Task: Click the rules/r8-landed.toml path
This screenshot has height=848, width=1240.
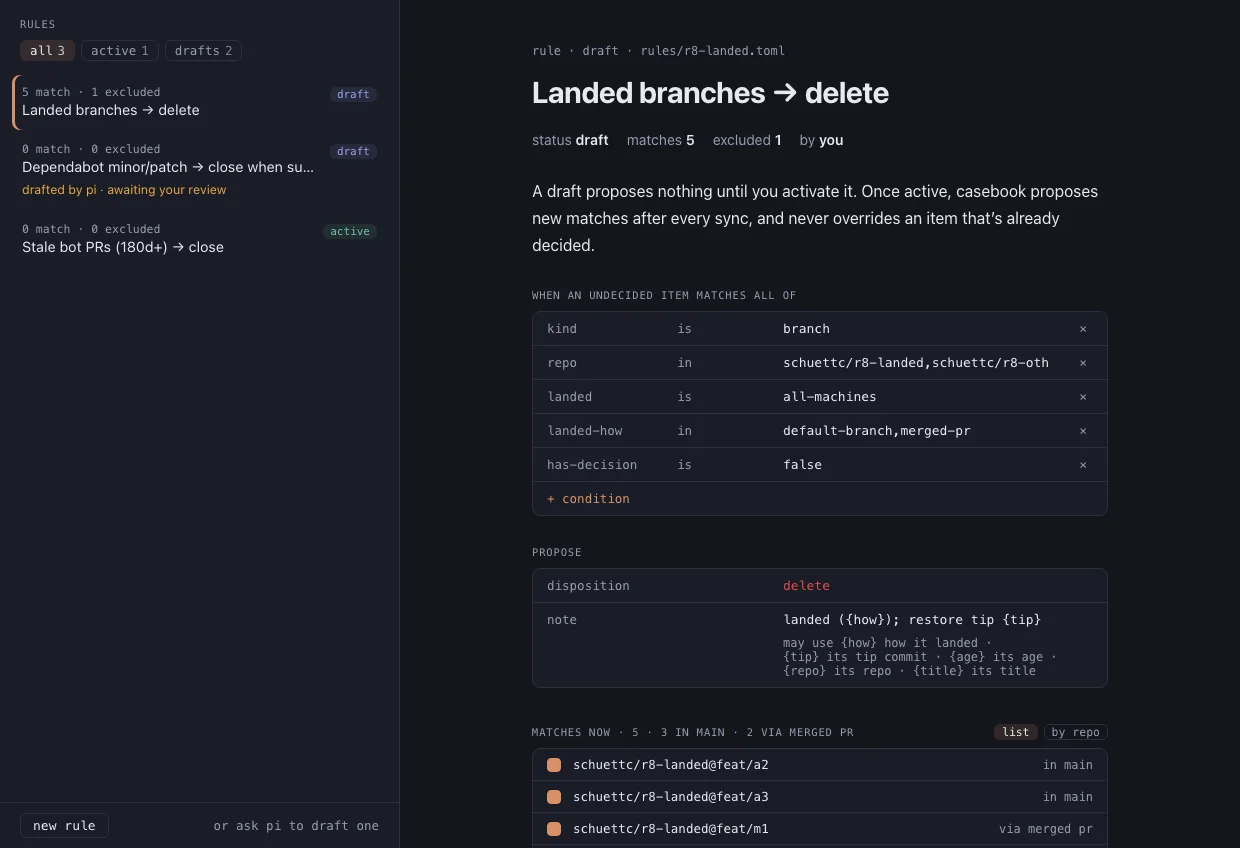Action: coord(713,51)
